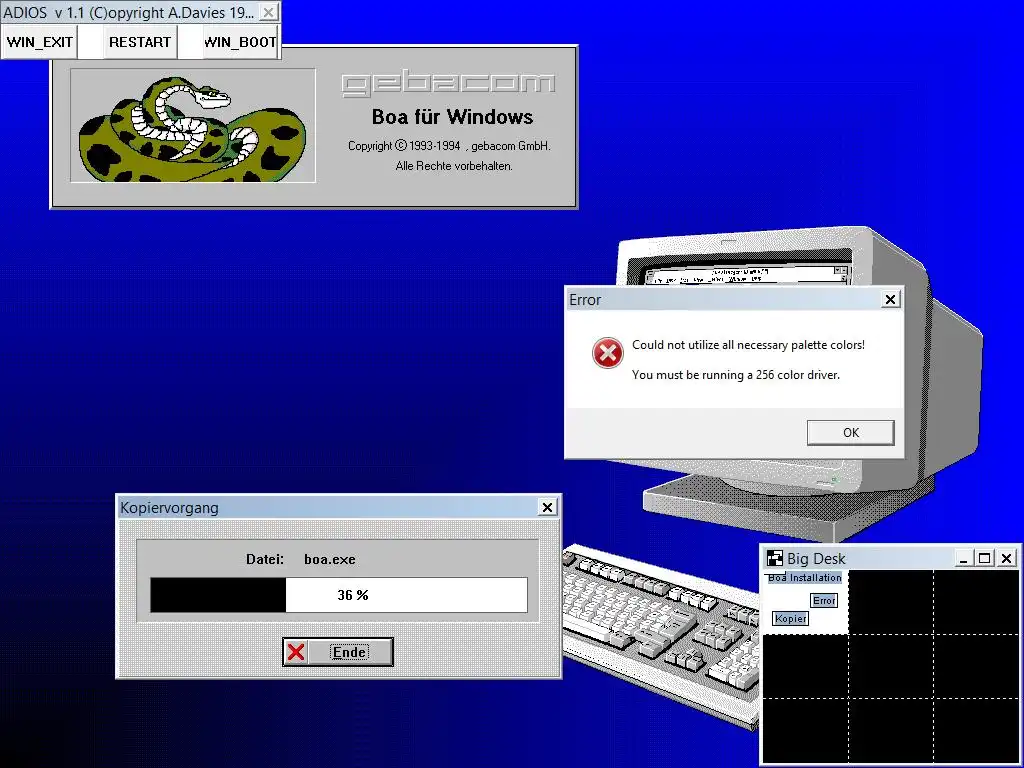1024x768 pixels.
Task: Select Boa Installation in Big Desk
Action: [805, 578]
